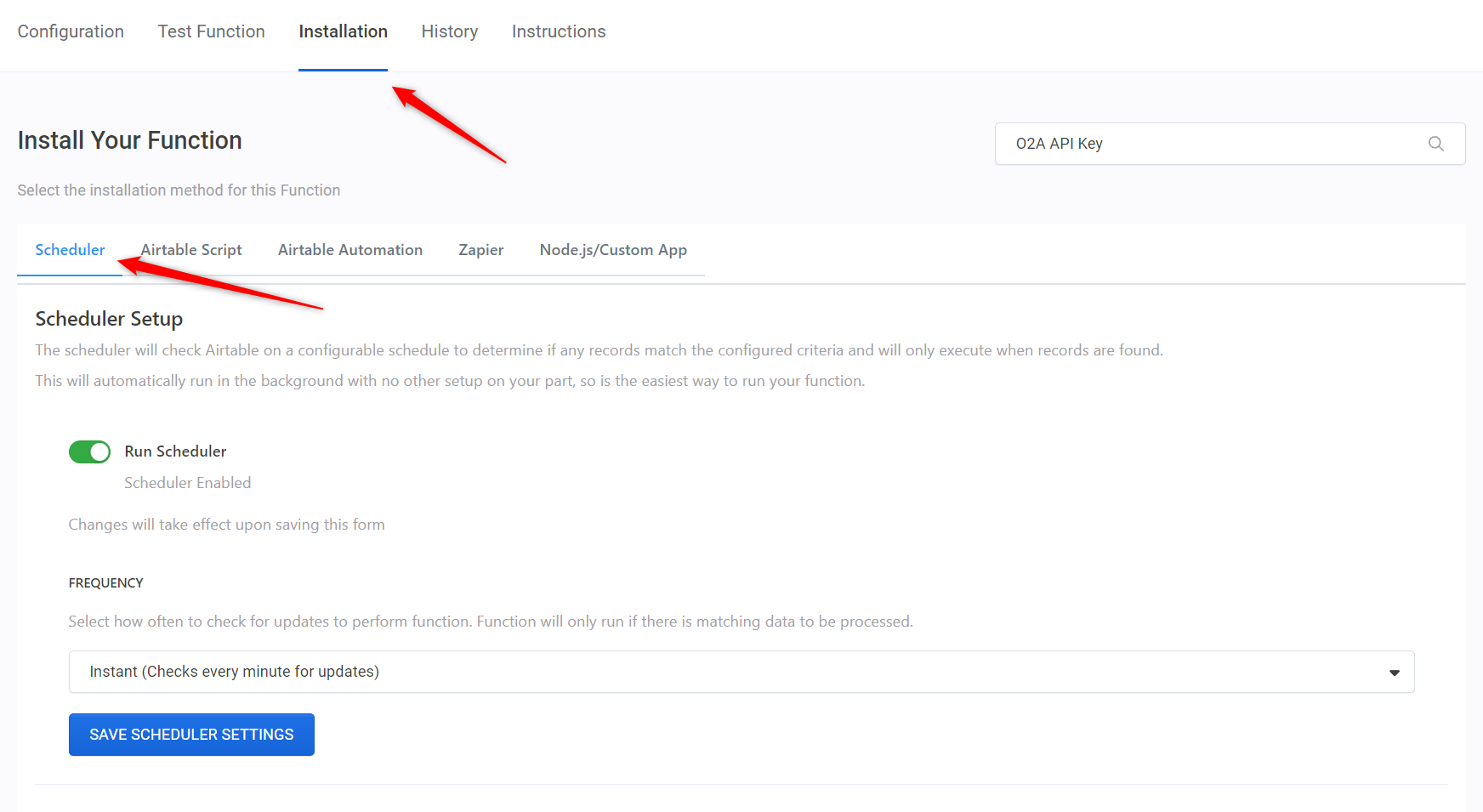Open the frequency dropdown

tap(740, 672)
